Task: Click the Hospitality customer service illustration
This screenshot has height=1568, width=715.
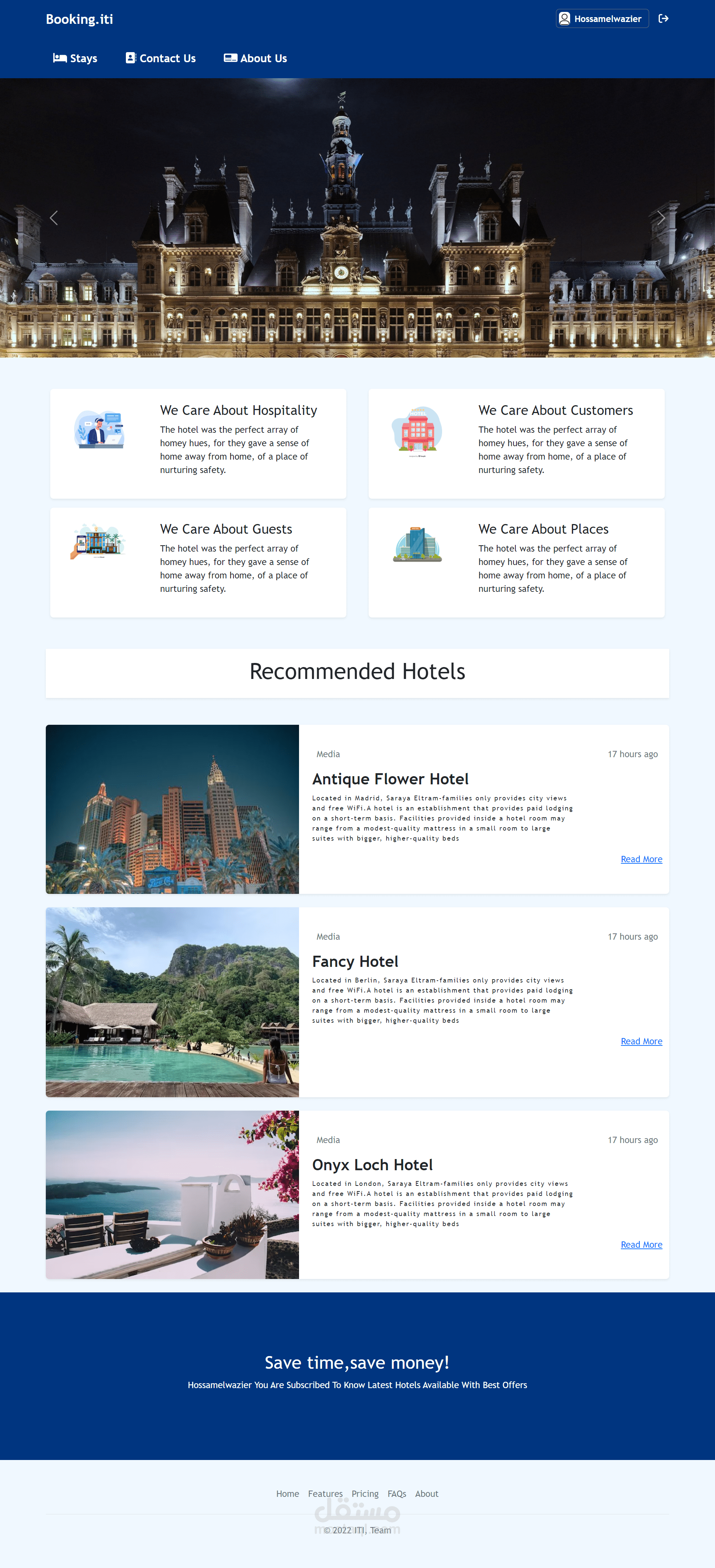Action: [99, 429]
